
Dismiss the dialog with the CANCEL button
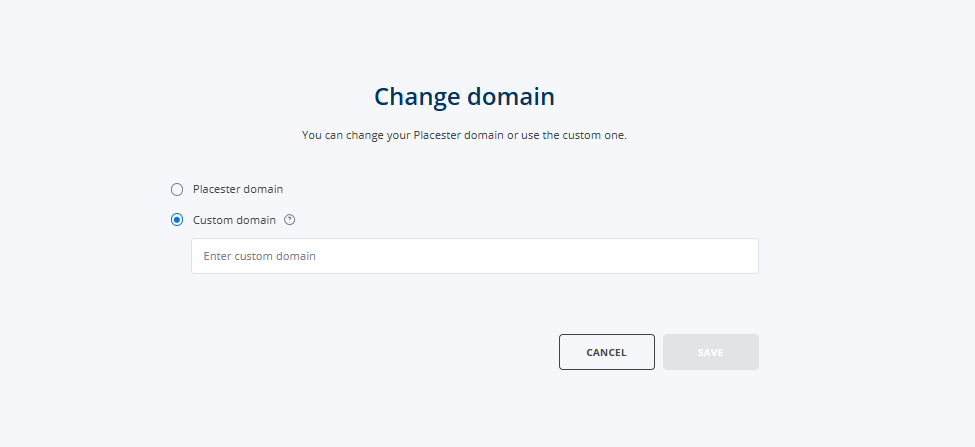606,352
